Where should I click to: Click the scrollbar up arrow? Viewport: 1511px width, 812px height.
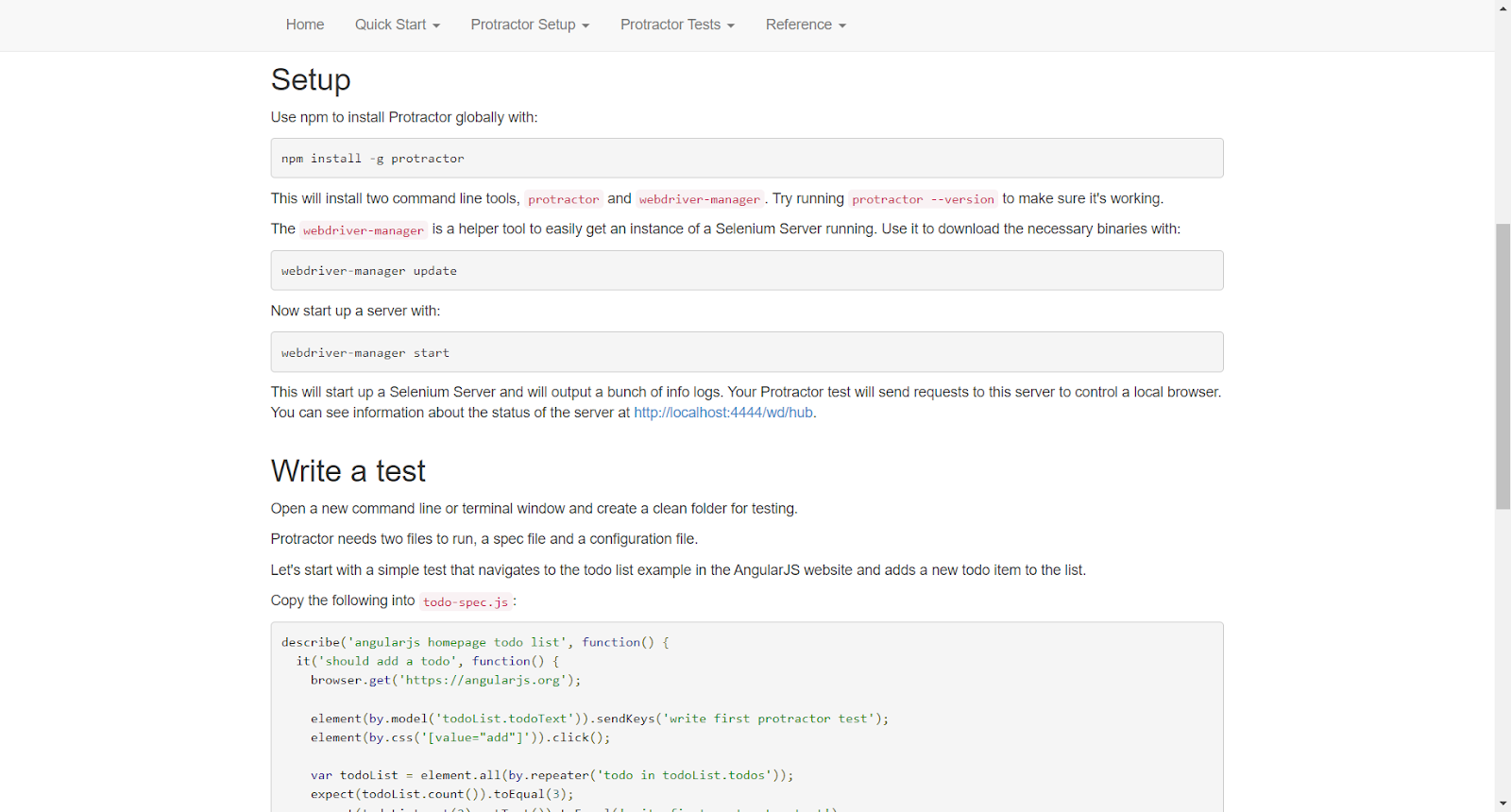coord(1503,8)
